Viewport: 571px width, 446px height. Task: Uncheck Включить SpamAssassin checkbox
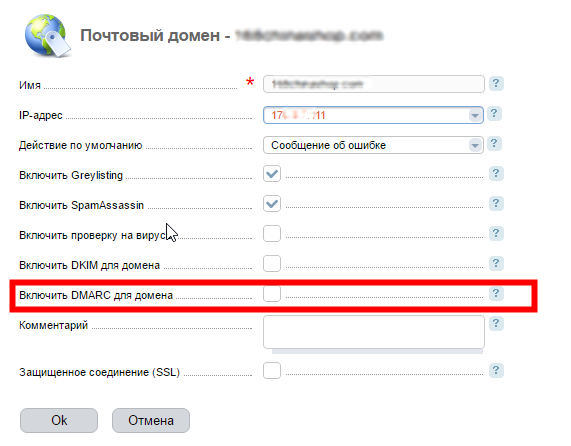(272, 204)
